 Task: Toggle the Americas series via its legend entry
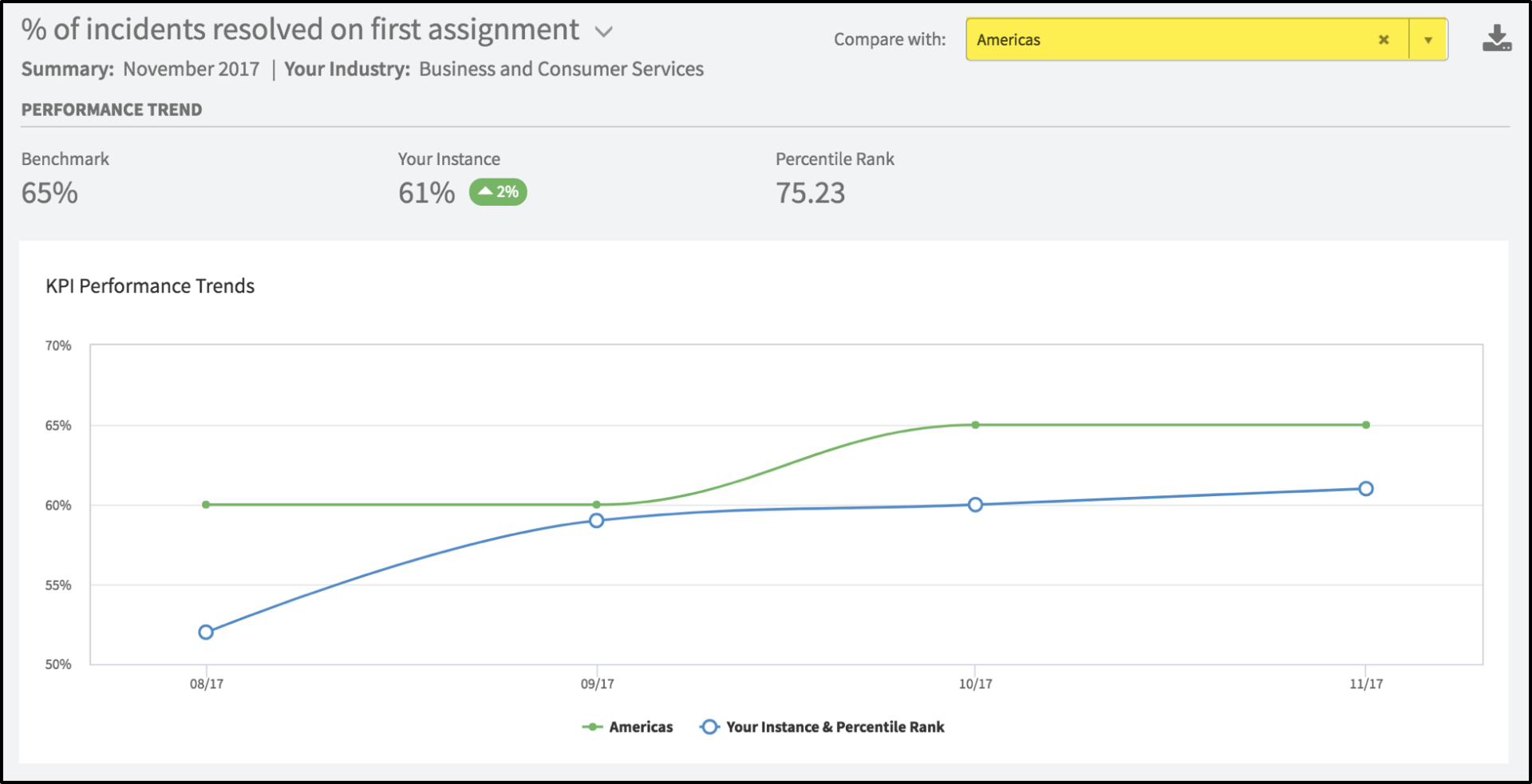(x=641, y=727)
